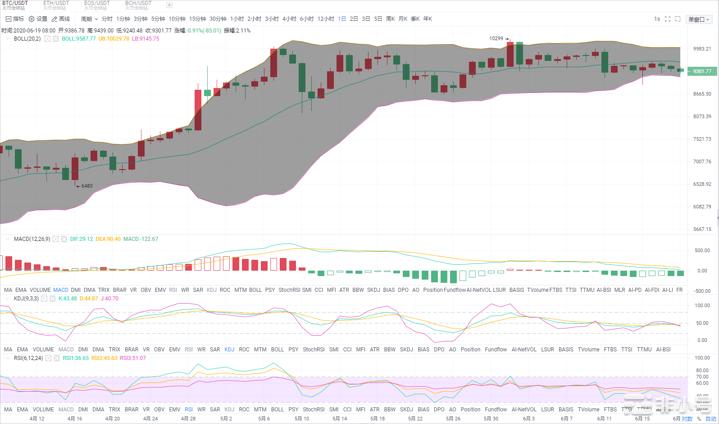Click first small icon beside KDJ(9,3,3)
This screenshot has height=424, width=719.
tap(44, 298)
